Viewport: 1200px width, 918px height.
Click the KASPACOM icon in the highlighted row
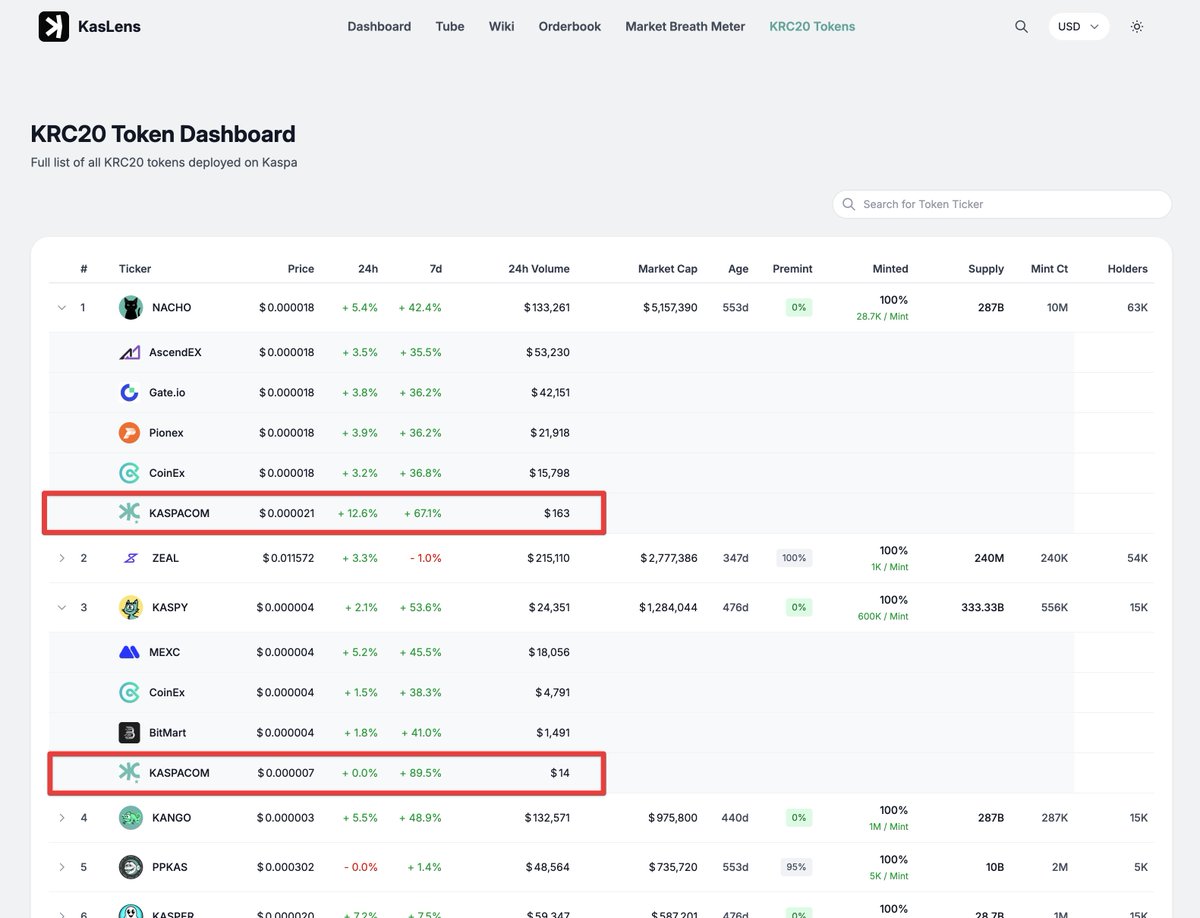point(129,512)
